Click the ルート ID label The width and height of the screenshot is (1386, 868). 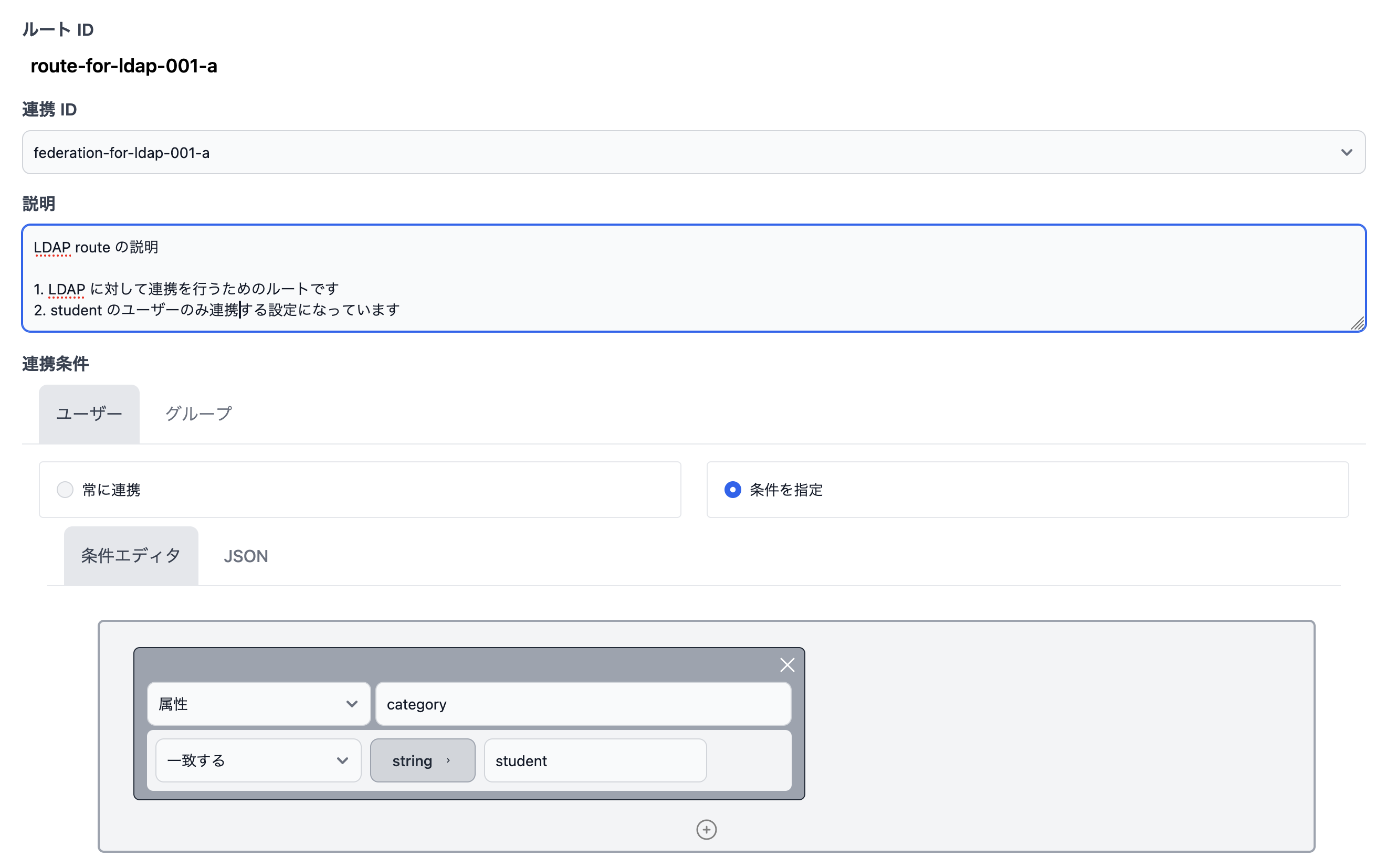(x=58, y=29)
